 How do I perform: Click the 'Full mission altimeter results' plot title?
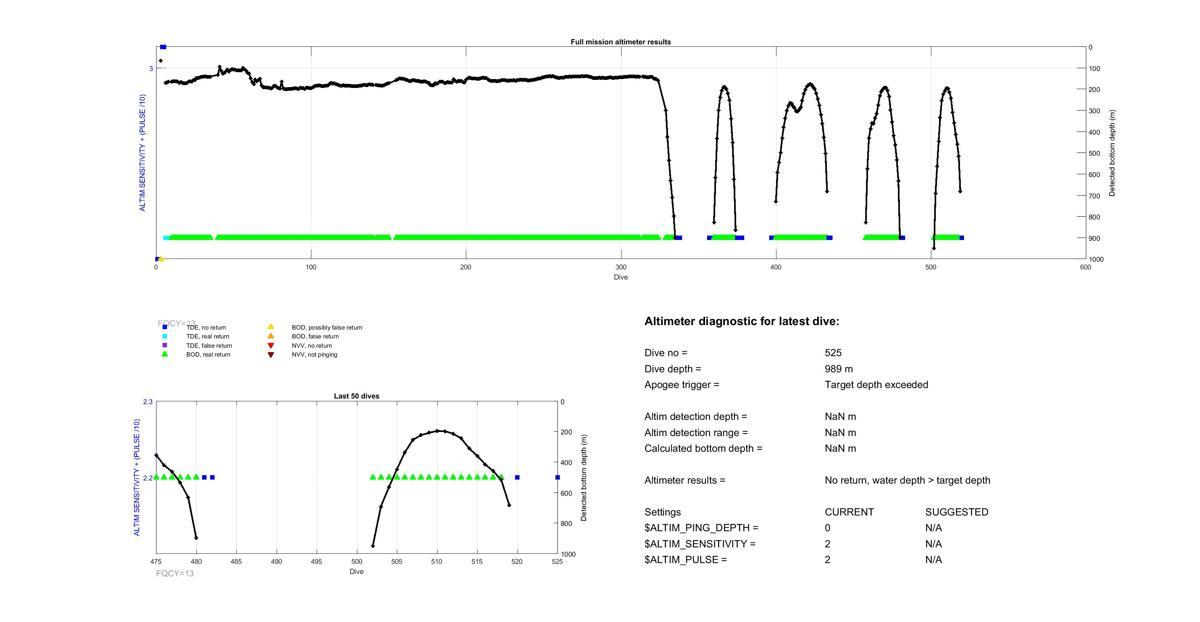pyautogui.click(x=621, y=42)
